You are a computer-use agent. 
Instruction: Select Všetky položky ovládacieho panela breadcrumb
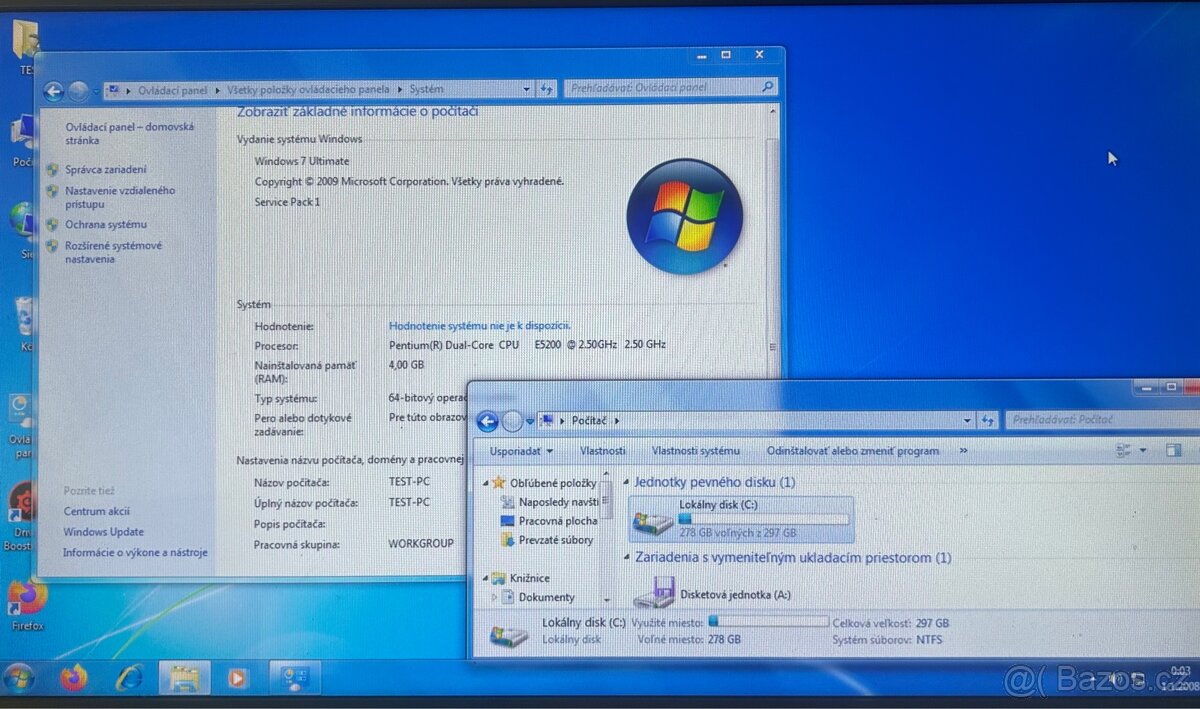[310, 89]
